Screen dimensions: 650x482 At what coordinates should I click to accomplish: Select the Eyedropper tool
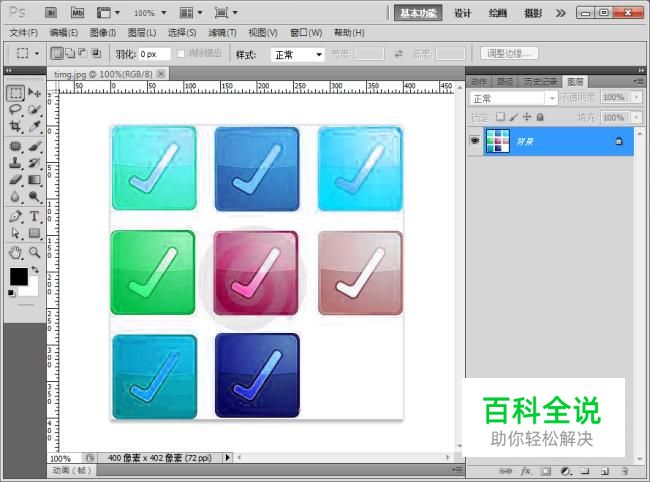(x=35, y=126)
